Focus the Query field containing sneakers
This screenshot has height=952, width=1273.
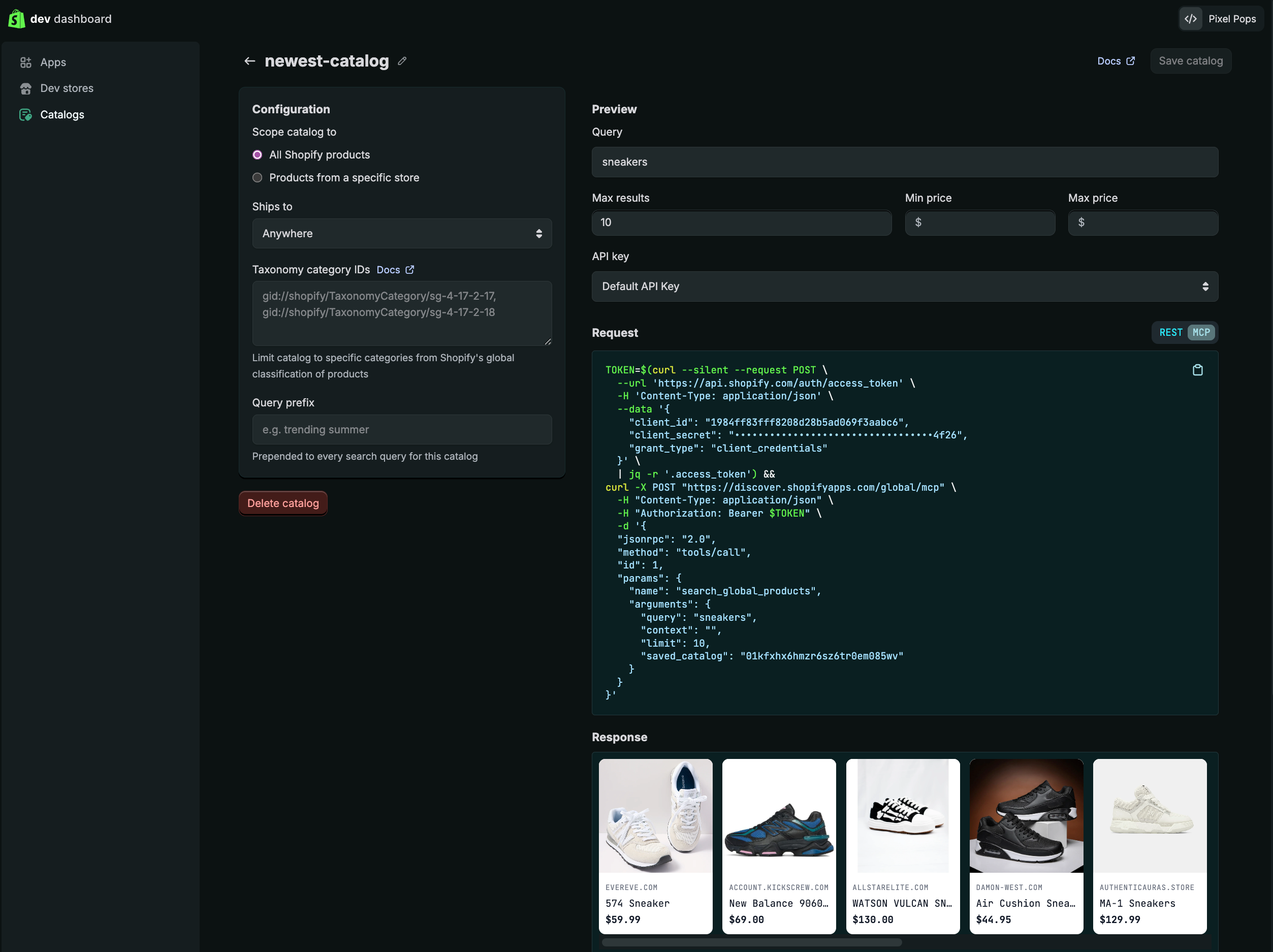[905, 163]
